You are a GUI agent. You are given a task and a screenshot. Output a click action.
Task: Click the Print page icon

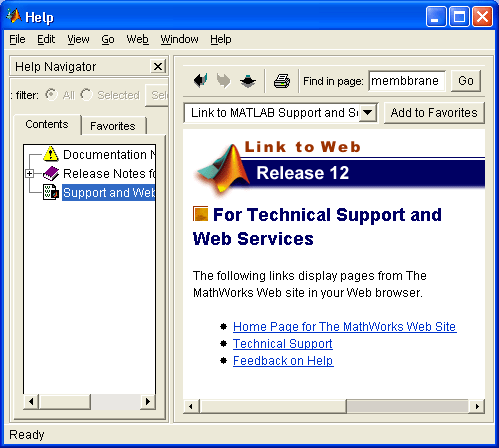(x=282, y=81)
